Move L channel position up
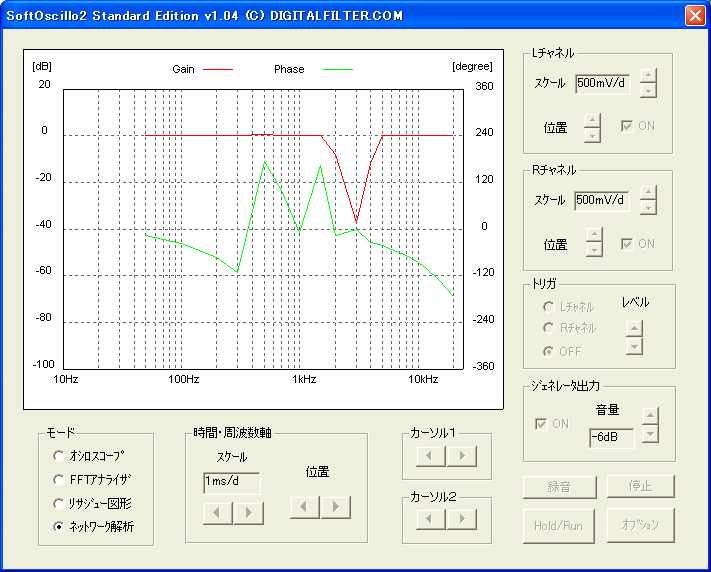 592,120
